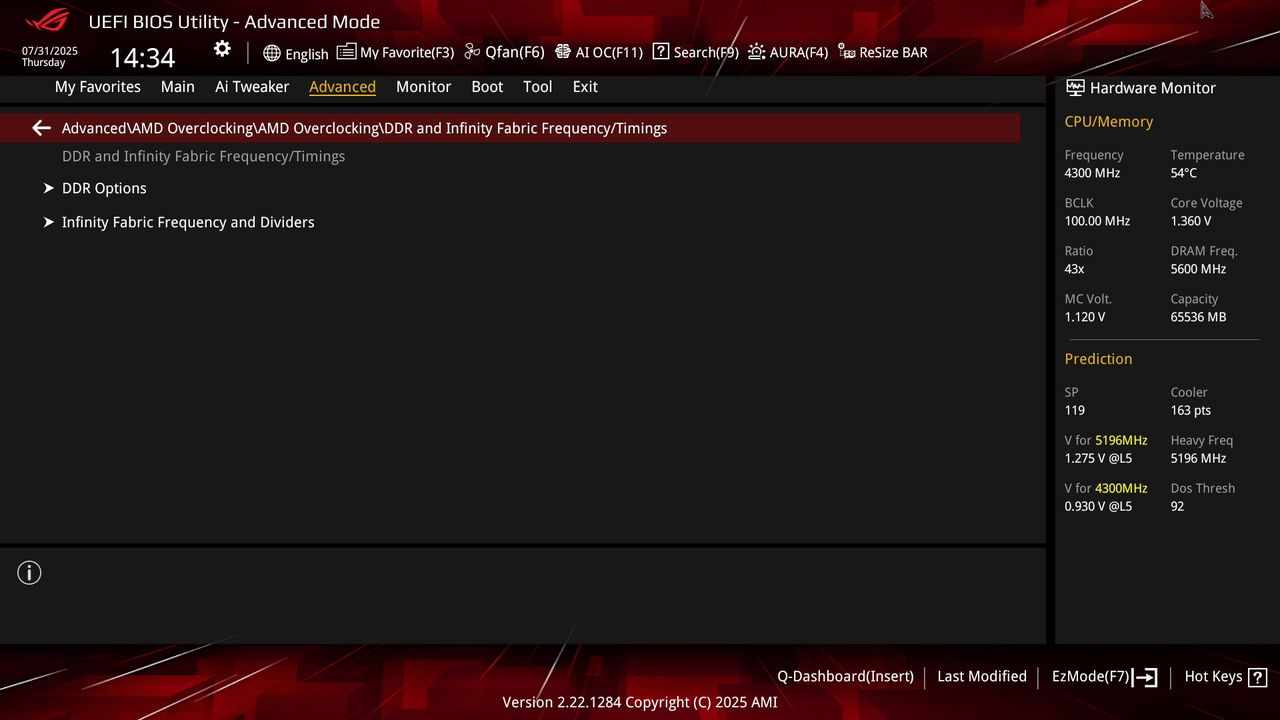View Last Modified settings list
1280x720 pixels.
pos(981,677)
